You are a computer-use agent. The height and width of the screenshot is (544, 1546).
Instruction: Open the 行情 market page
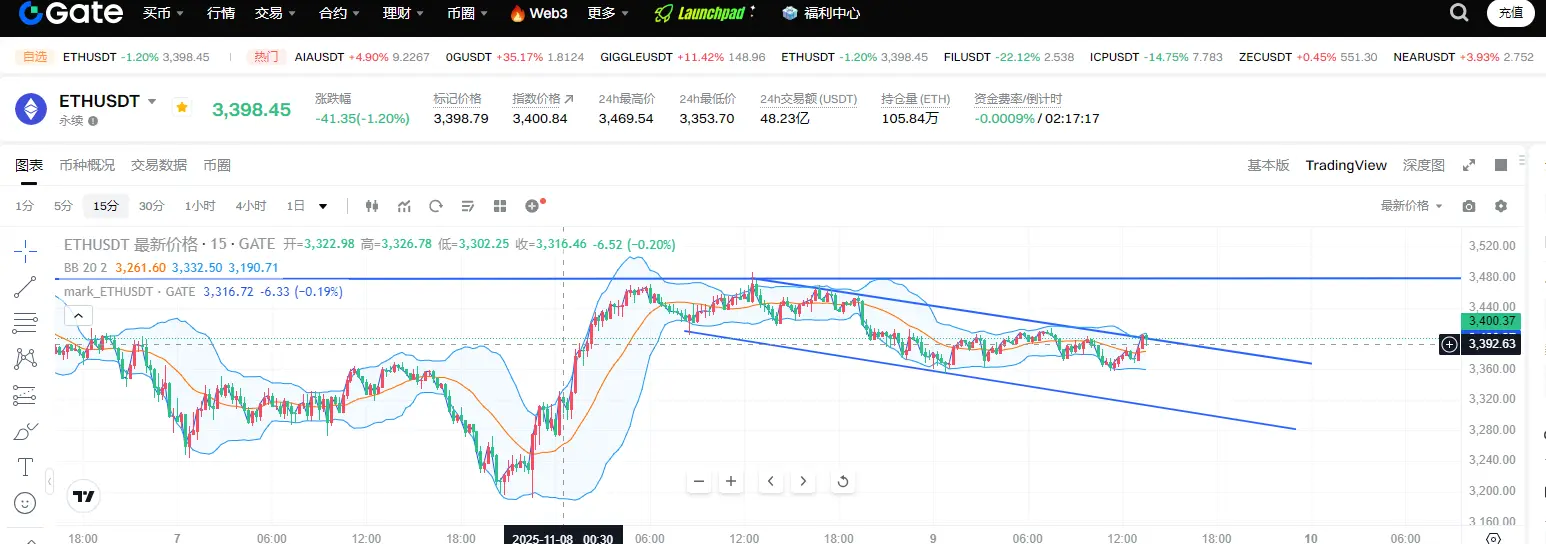[x=221, y=13]
